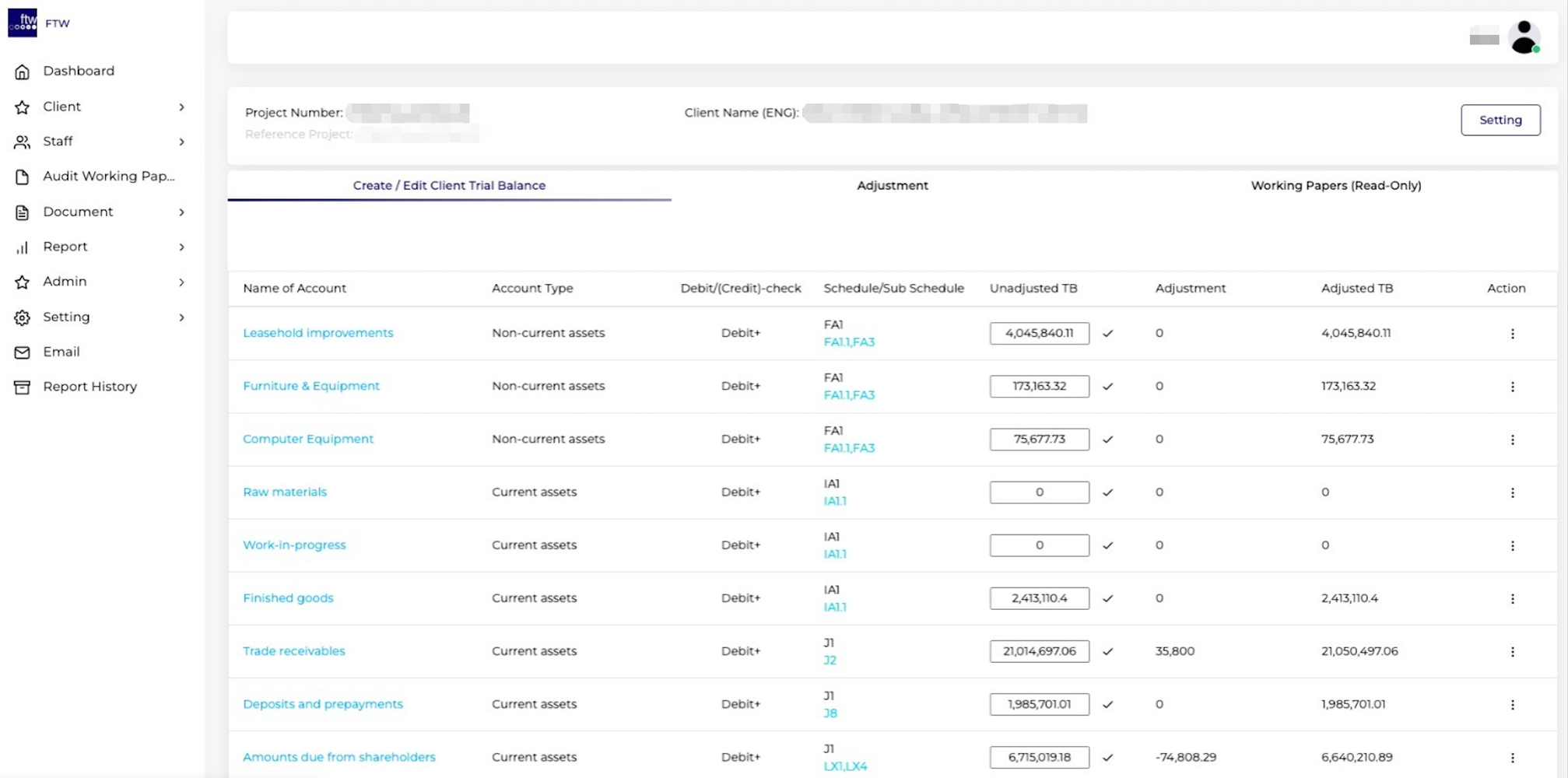Image resolution: width=1568 pixels, height=778 pixels.
Task: Click the Report History archive icon
Action: (x=22, y=387)
